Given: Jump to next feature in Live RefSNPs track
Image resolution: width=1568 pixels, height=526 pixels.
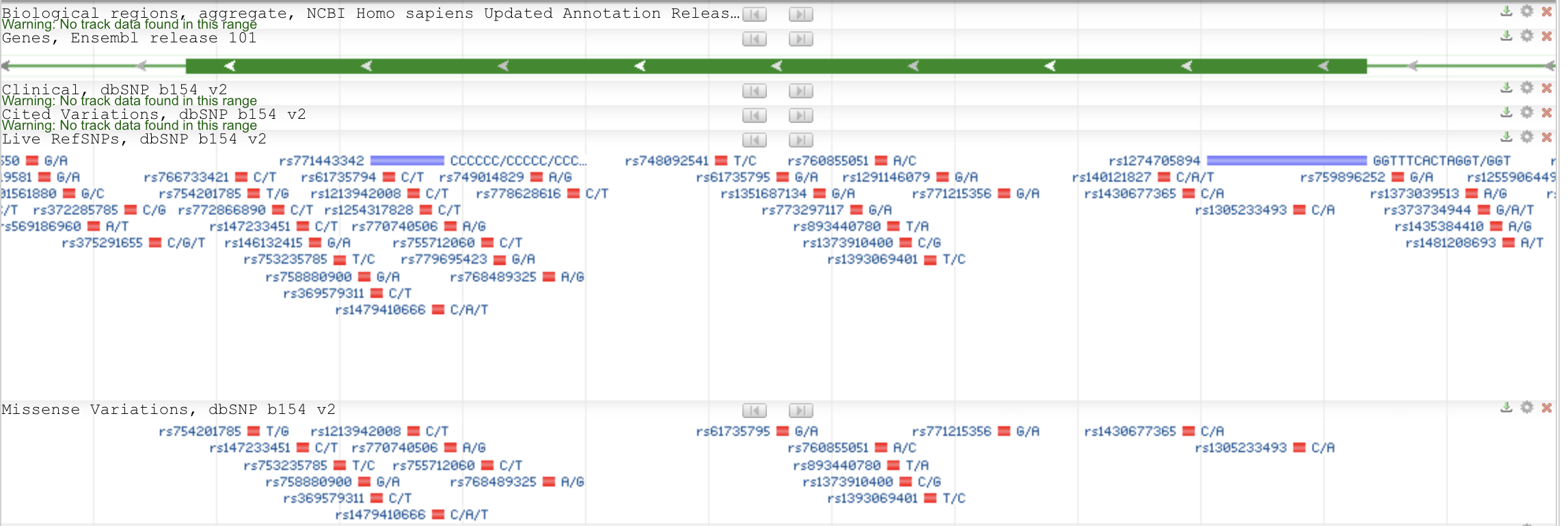Looking at the screenshot, I should [x=800, y=140].
